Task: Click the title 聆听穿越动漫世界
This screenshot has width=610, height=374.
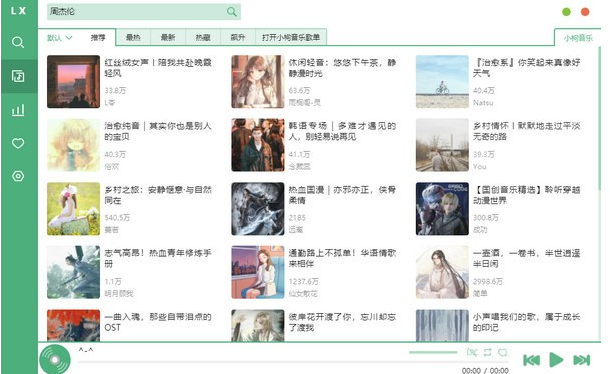Action: point(527,195)
